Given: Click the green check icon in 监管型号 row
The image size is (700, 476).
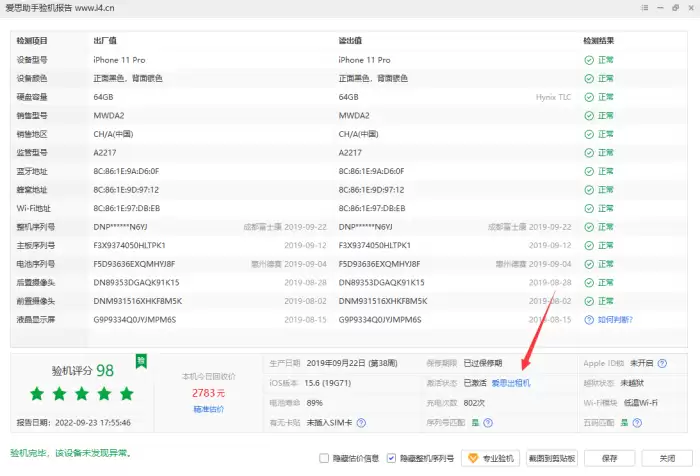Looking at the screenshot, I should [x=589, y=153].
